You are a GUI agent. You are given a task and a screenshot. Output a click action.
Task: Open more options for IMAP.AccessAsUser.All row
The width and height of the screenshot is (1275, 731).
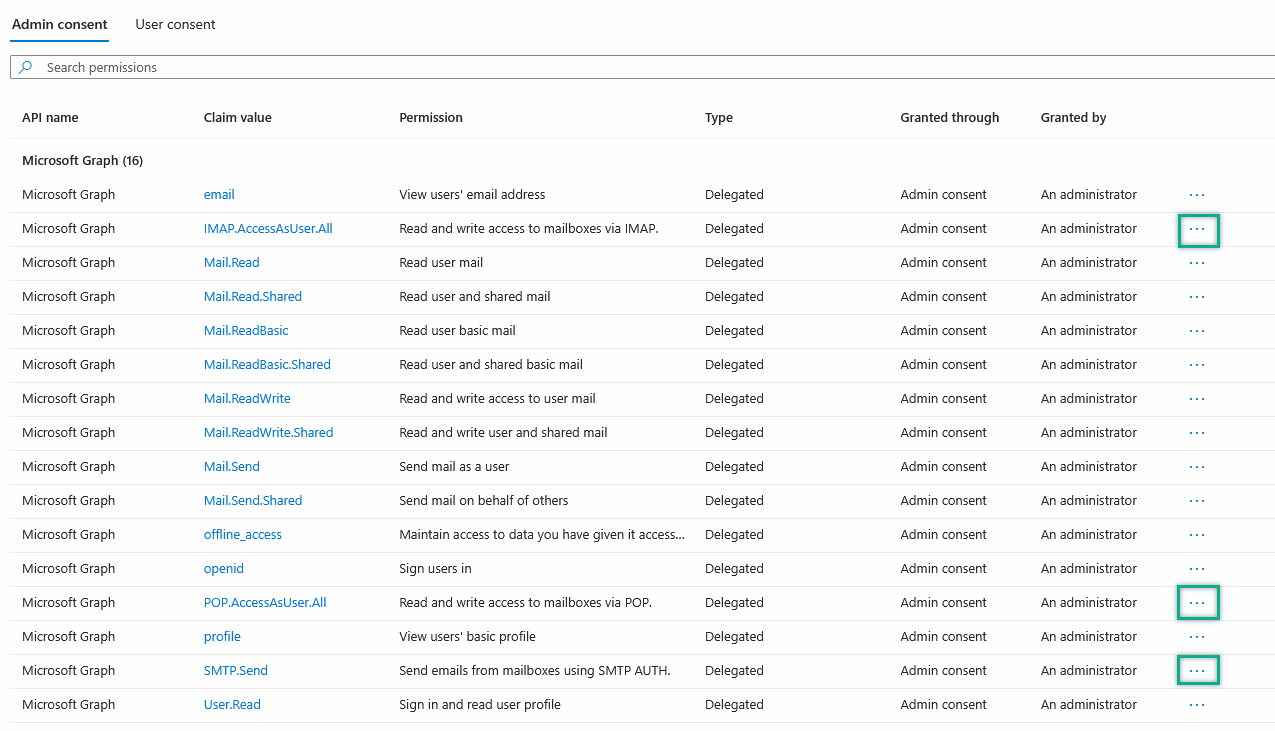coord(1197,229)
